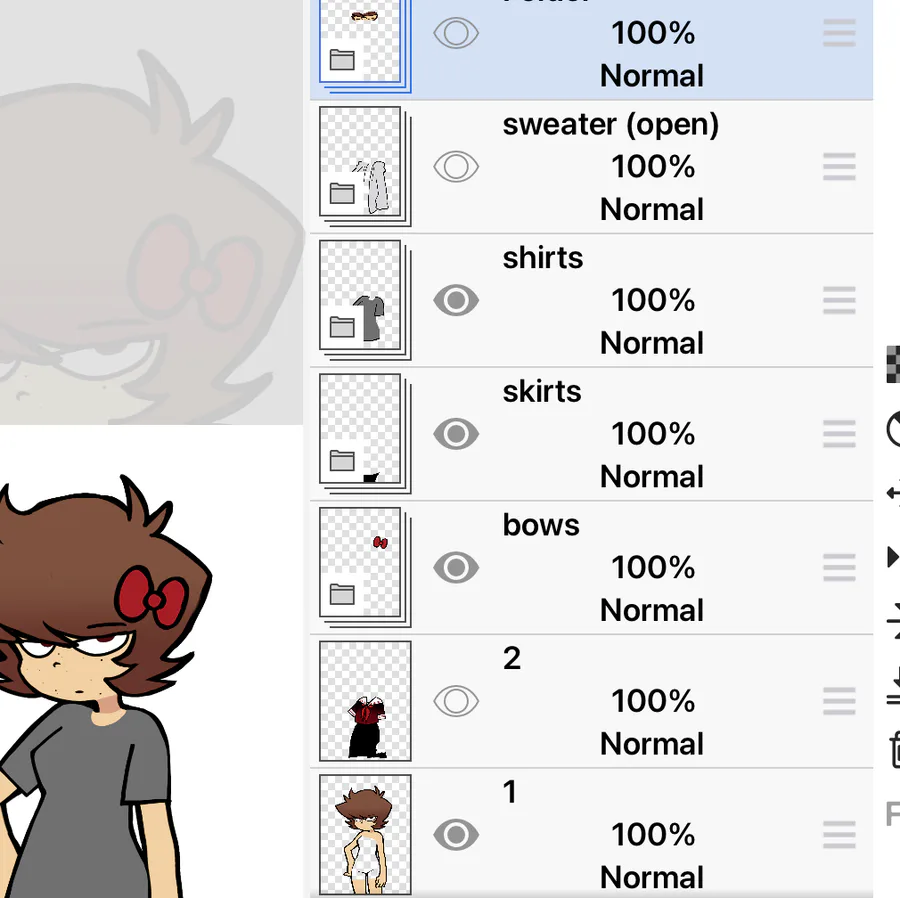The height and width of the screenshot is (898, 900).
Task: Click the layer name 2
Action: [512, 658]
